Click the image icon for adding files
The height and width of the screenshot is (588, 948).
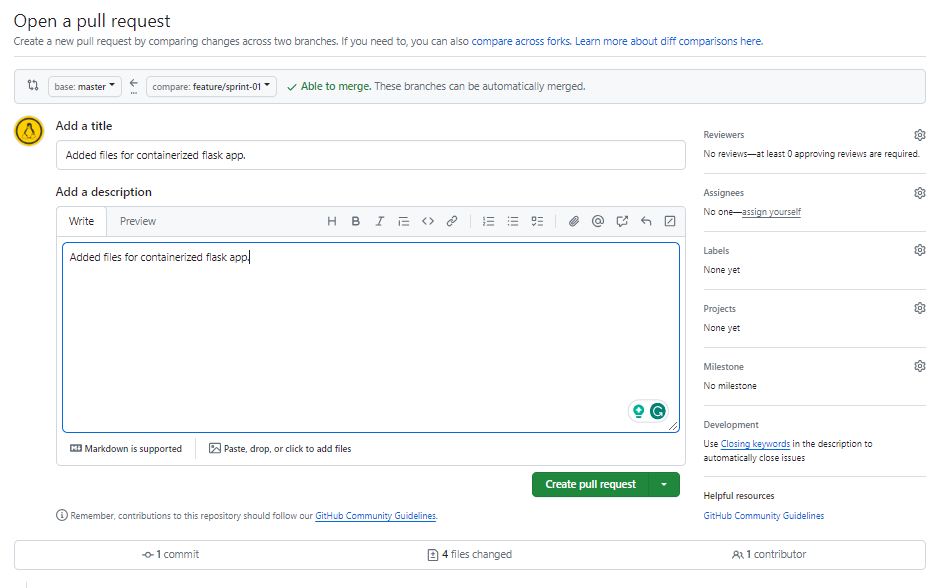coord(215,448)
